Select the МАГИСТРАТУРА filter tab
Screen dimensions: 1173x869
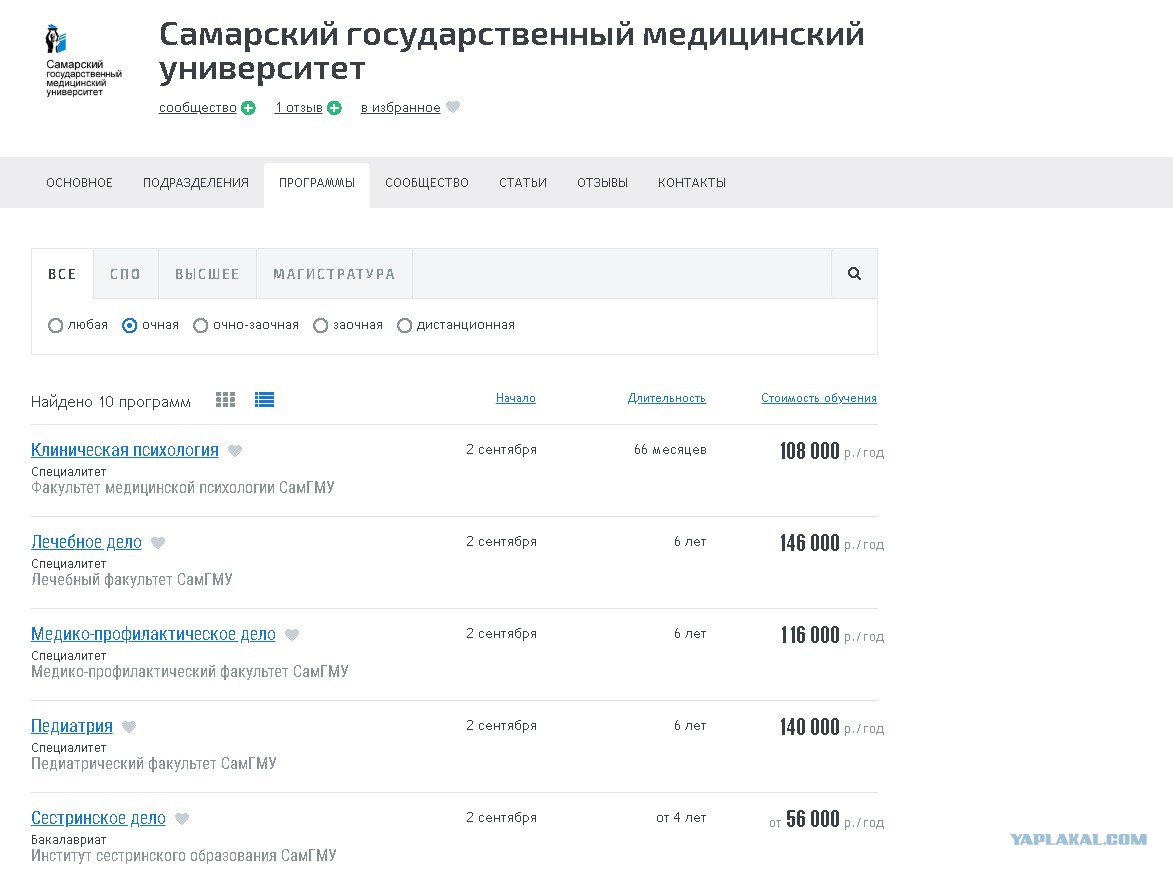tap(334, 274)
